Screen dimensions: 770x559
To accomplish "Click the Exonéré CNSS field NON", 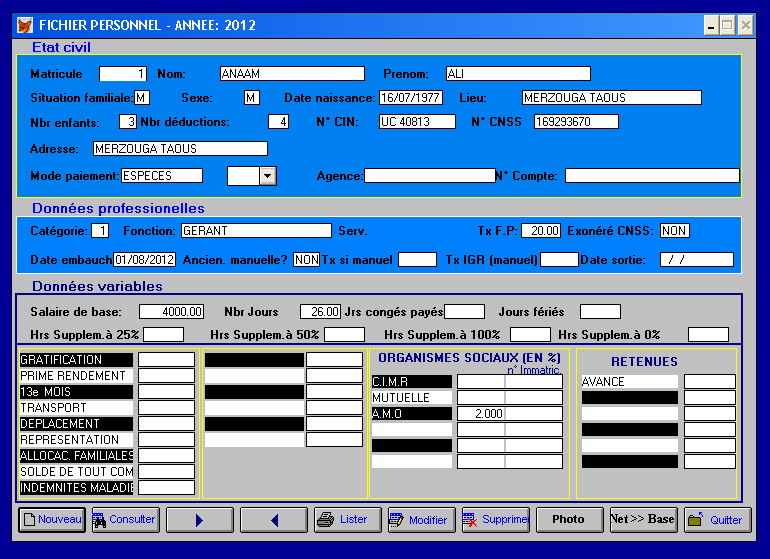I will 675,231.
